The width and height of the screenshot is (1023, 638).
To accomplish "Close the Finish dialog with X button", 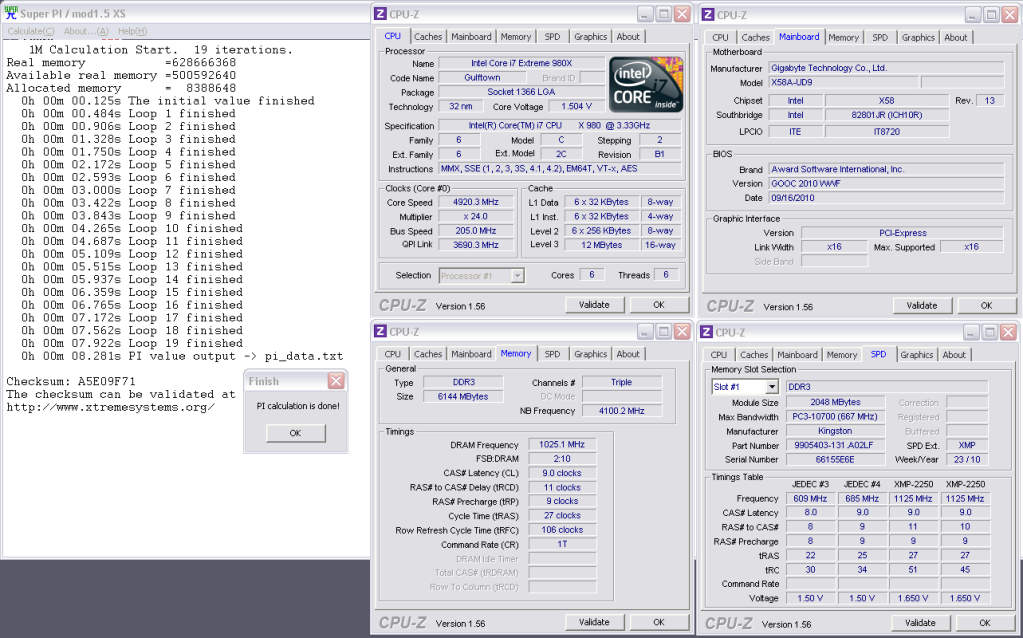I will 336,381.
